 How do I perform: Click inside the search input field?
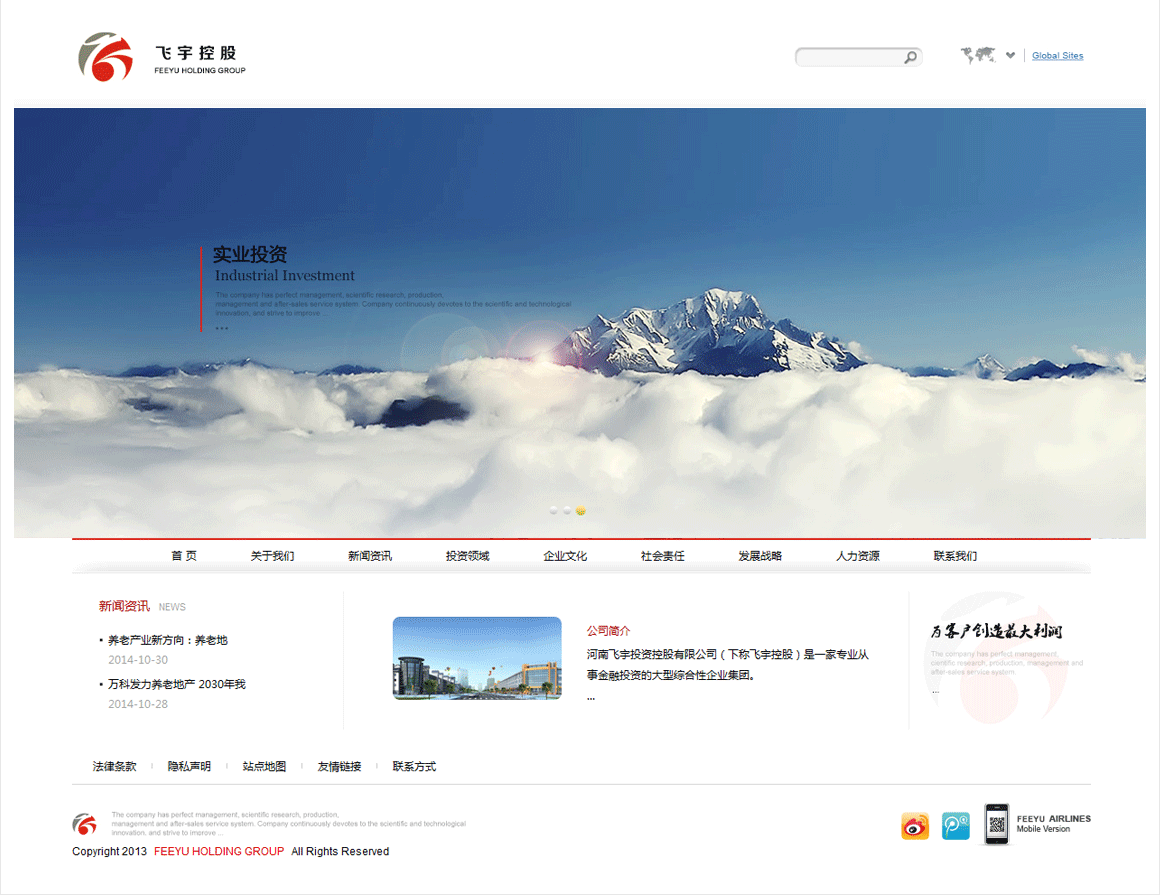850,57
